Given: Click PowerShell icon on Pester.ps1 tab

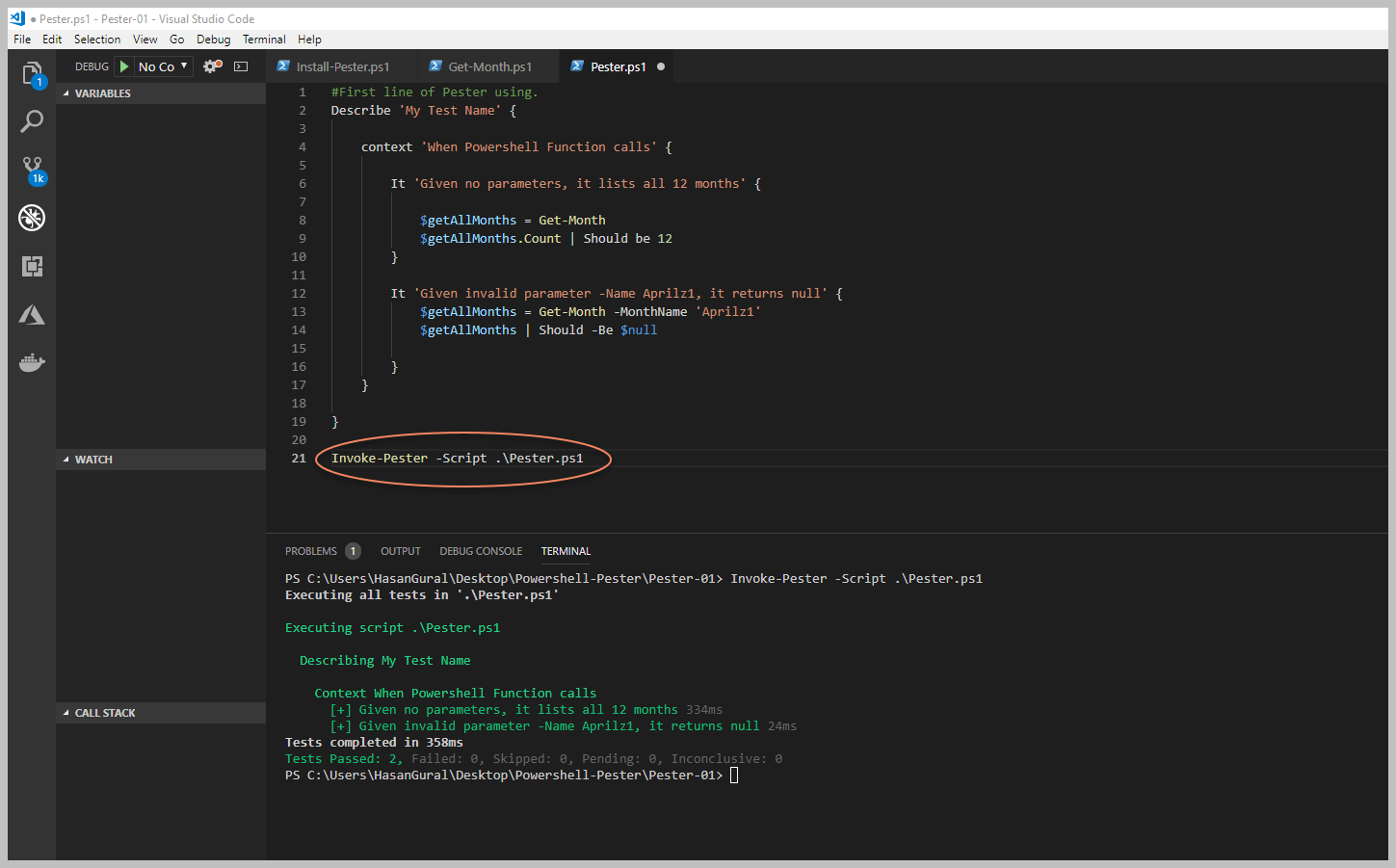Looking at the screenshot, I should coord(577,66).
